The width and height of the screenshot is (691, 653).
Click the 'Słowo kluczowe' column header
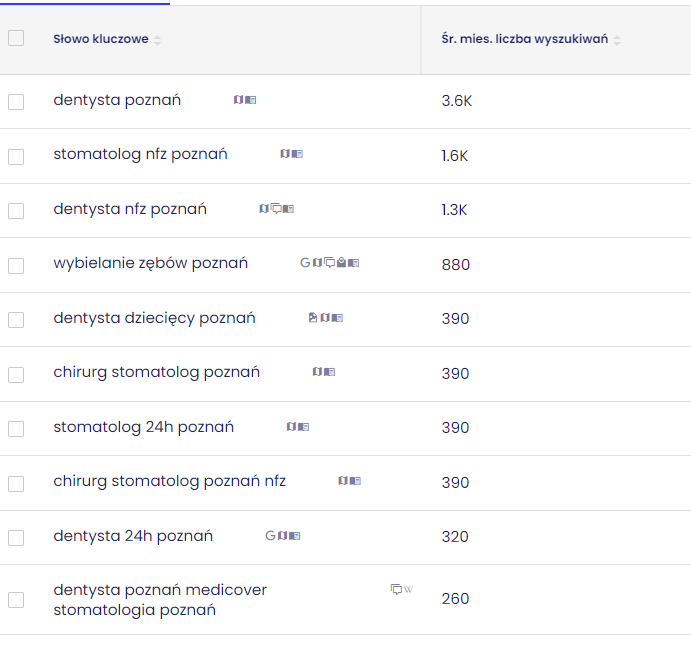(101, 39)
